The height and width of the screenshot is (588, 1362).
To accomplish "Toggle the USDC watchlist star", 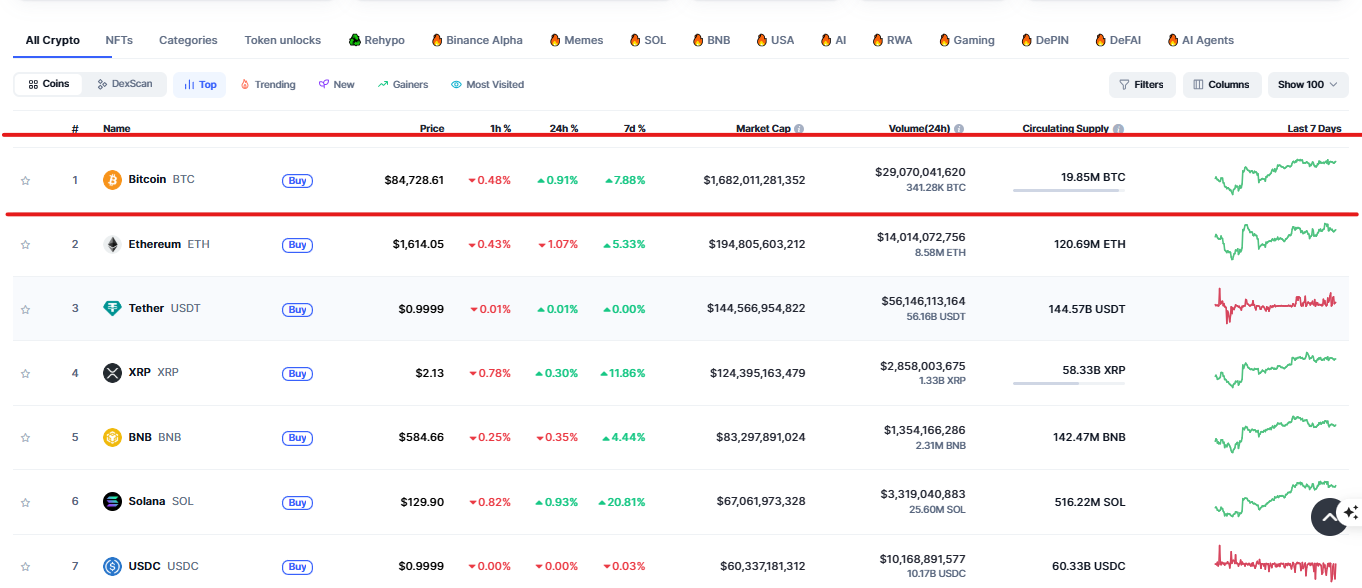I will 25,567.
